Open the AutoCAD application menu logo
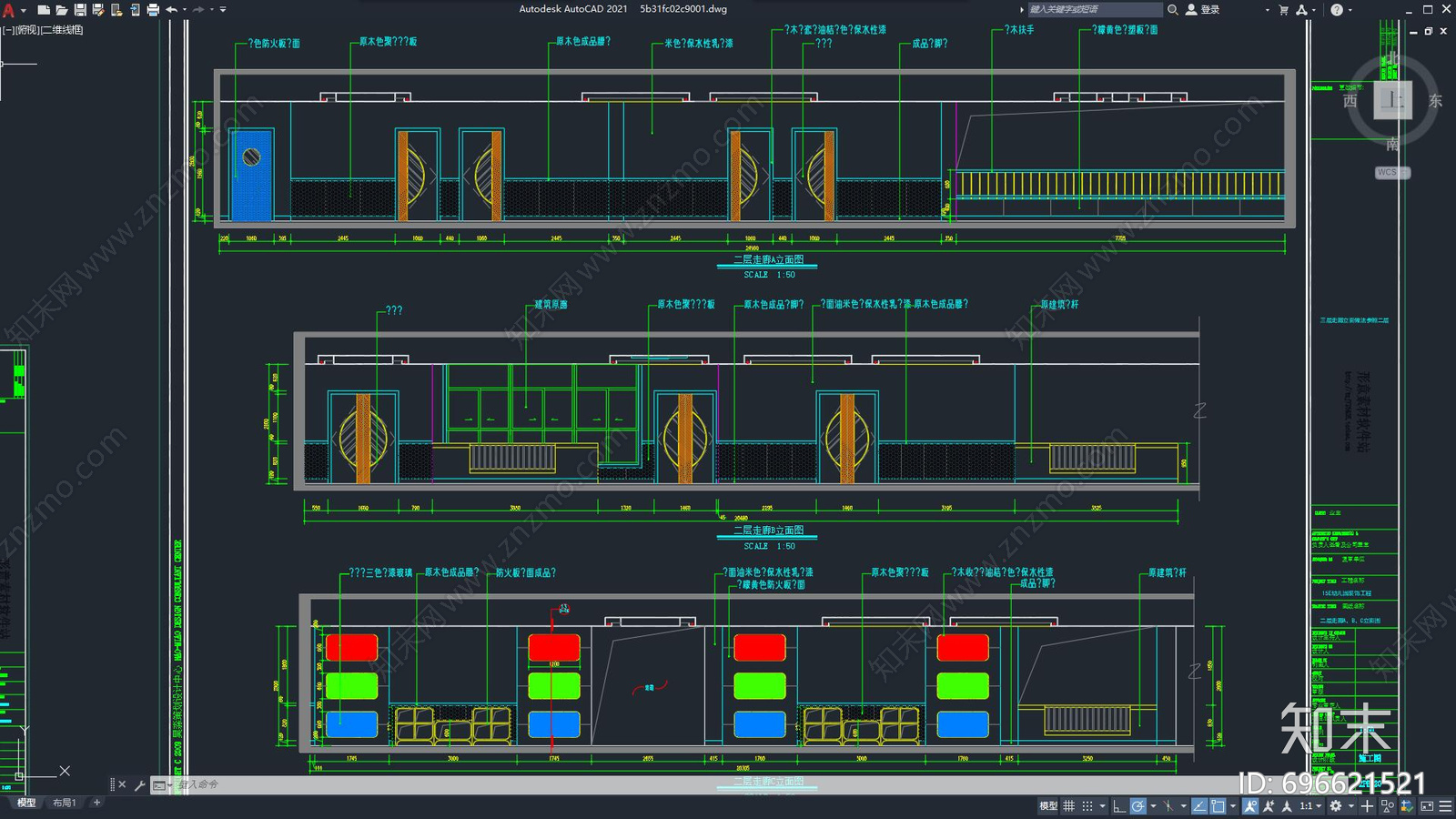1456x819 pixels. coord(9,10)
